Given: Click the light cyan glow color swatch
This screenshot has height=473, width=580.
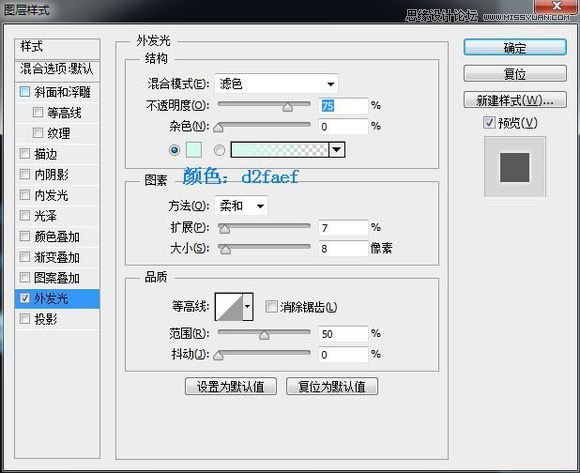Looking at the screenshot, I should [193, 150].
